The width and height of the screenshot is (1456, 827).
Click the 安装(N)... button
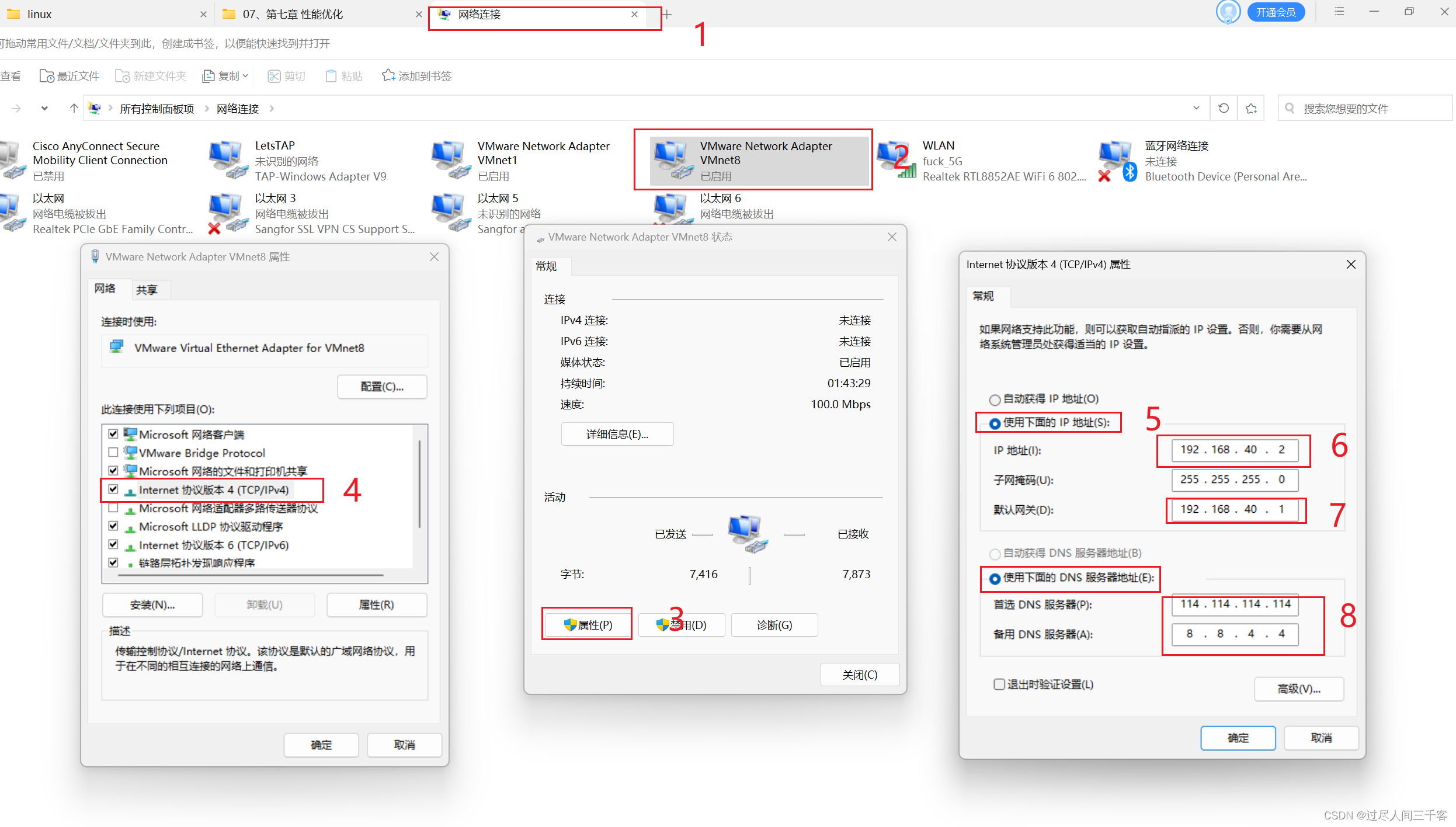(152, 605)
